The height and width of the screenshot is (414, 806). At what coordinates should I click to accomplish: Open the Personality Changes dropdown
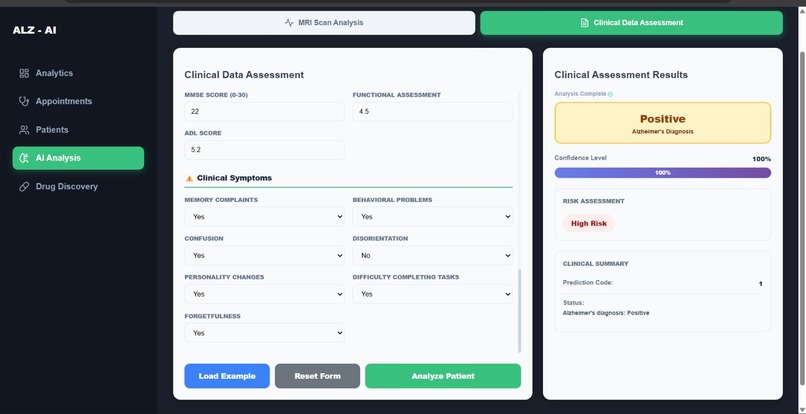coord(264,294)
